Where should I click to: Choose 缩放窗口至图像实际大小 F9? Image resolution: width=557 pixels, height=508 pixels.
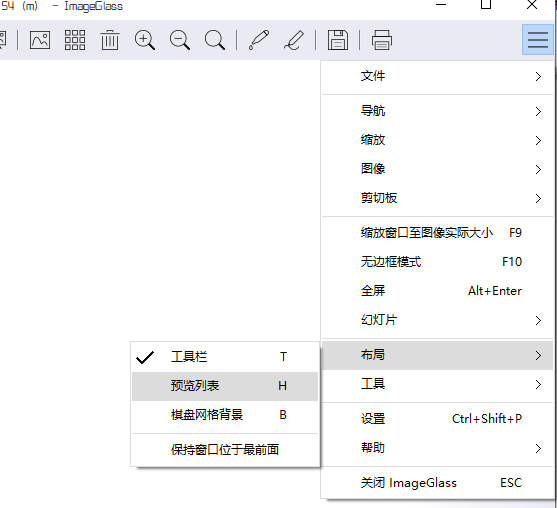pos(438,233)
